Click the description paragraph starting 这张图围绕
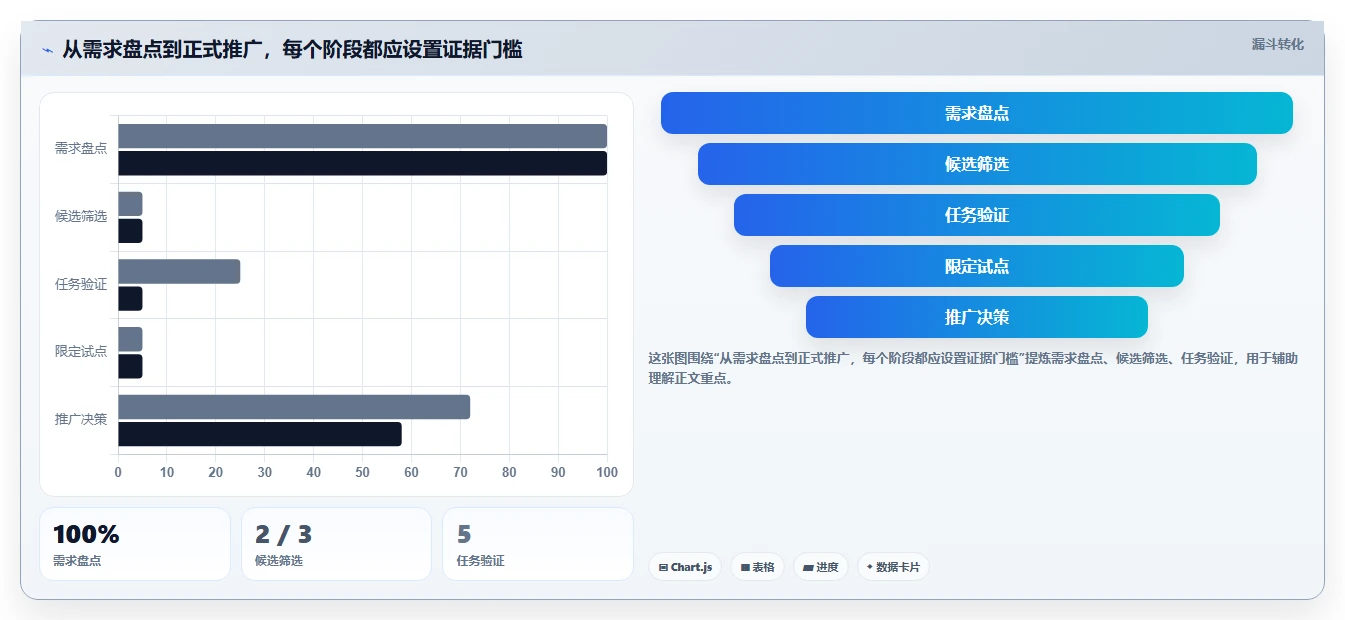The image size is (1345, 620). point(973,369)
